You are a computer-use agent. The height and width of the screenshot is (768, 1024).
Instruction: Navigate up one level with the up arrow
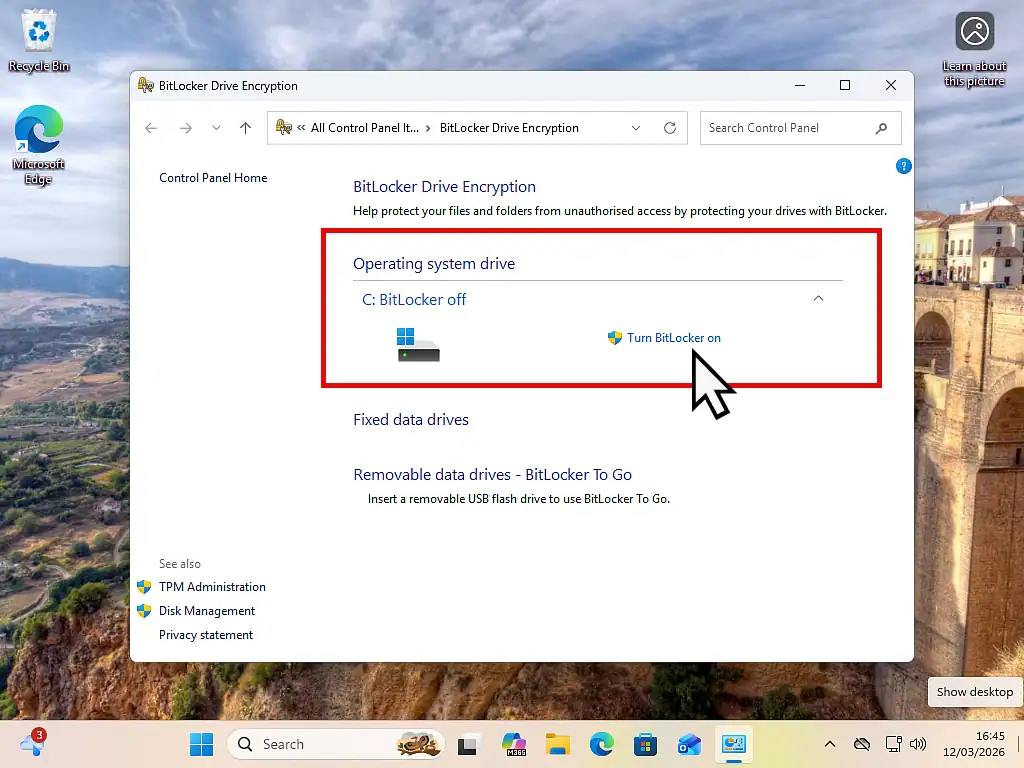[x=245, y=128]
